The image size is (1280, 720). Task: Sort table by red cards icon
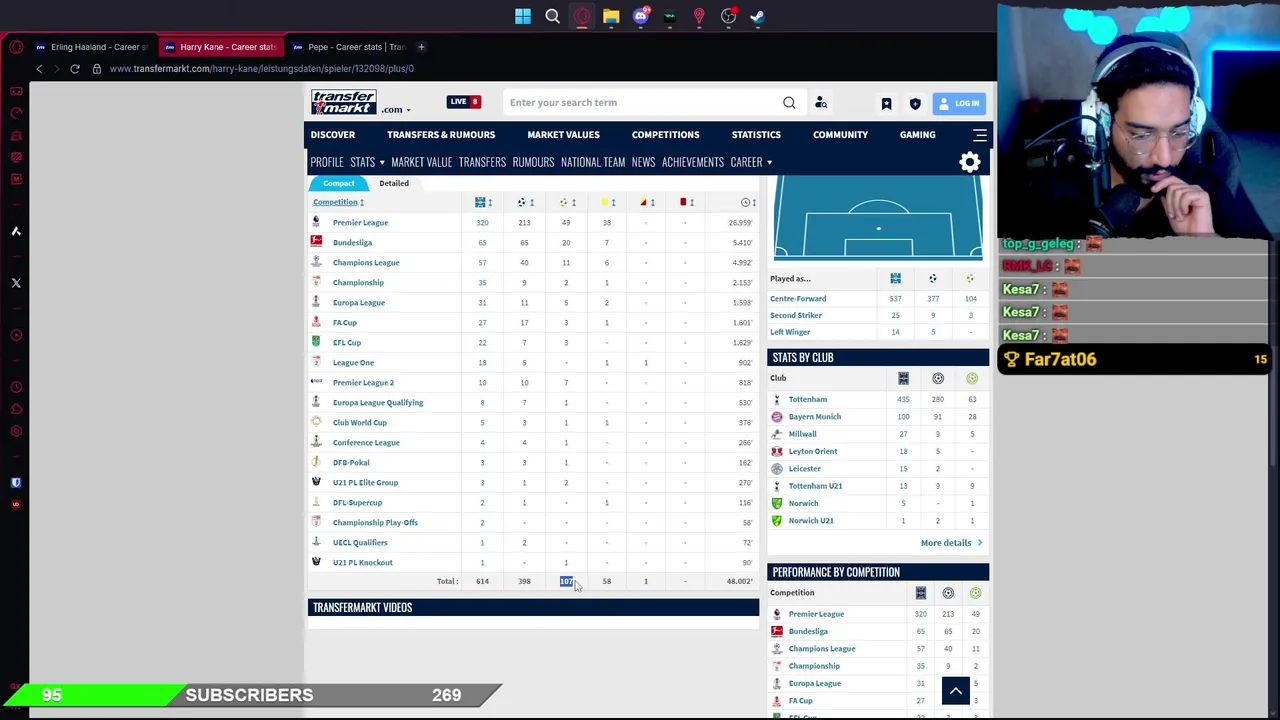tap(686, 202)
